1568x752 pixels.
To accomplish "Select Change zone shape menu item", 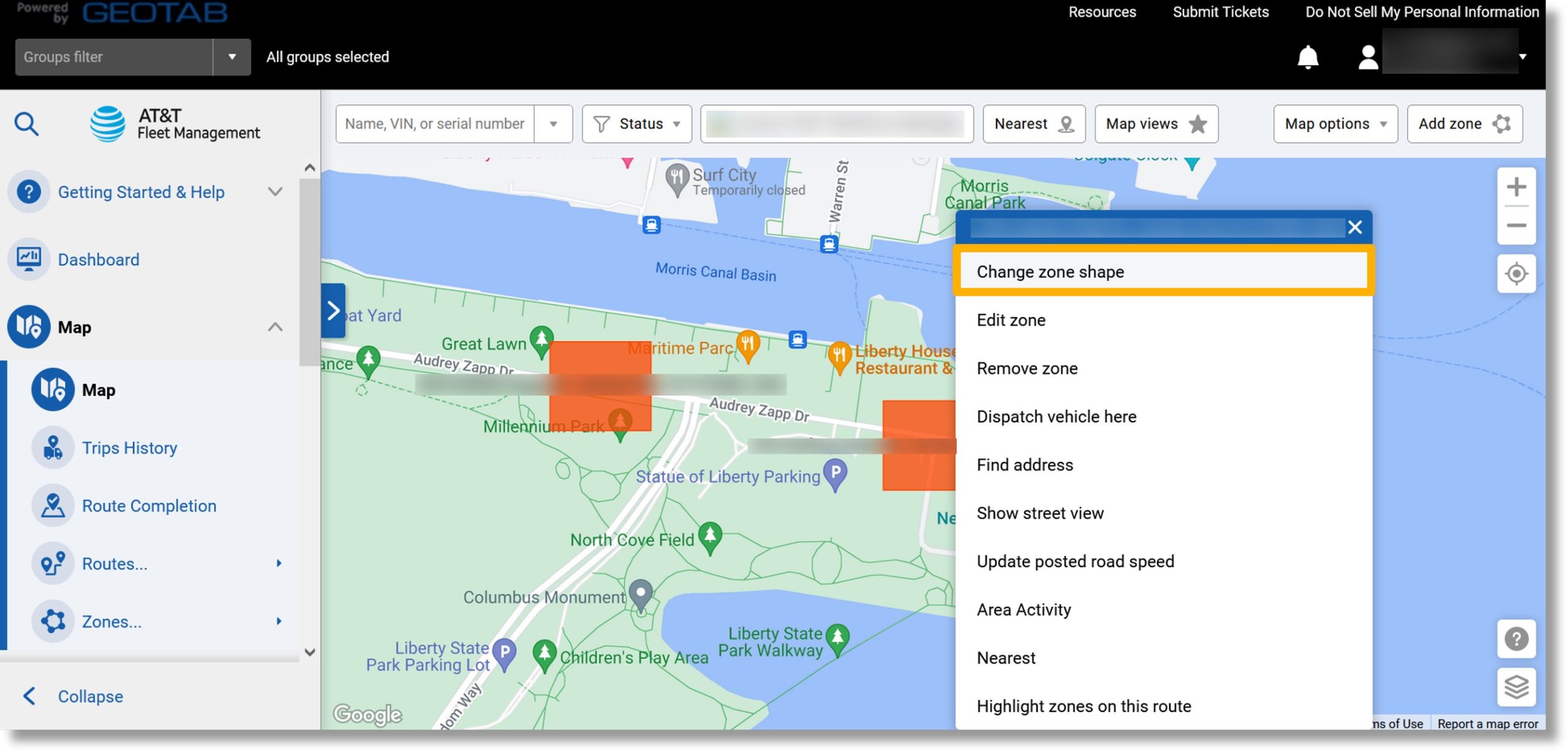I will coord(1163,271).
